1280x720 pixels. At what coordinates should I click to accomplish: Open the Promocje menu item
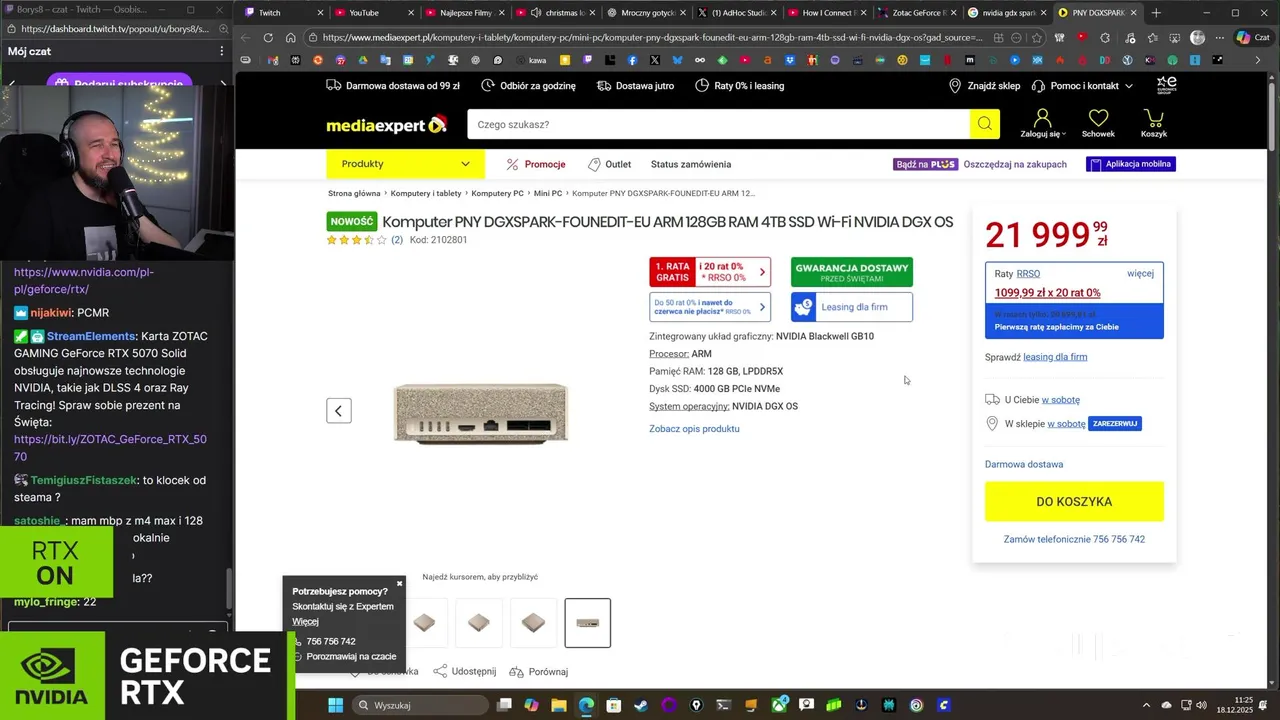(536, 164)
